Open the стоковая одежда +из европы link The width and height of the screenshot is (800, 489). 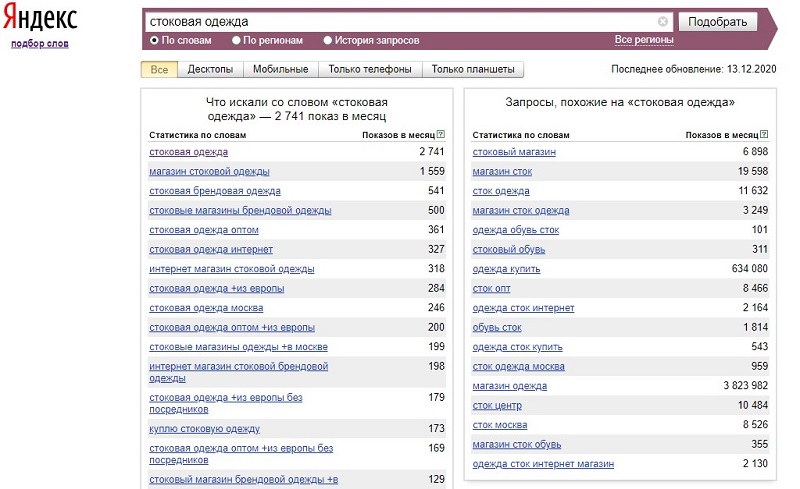(x=216, y=288)
